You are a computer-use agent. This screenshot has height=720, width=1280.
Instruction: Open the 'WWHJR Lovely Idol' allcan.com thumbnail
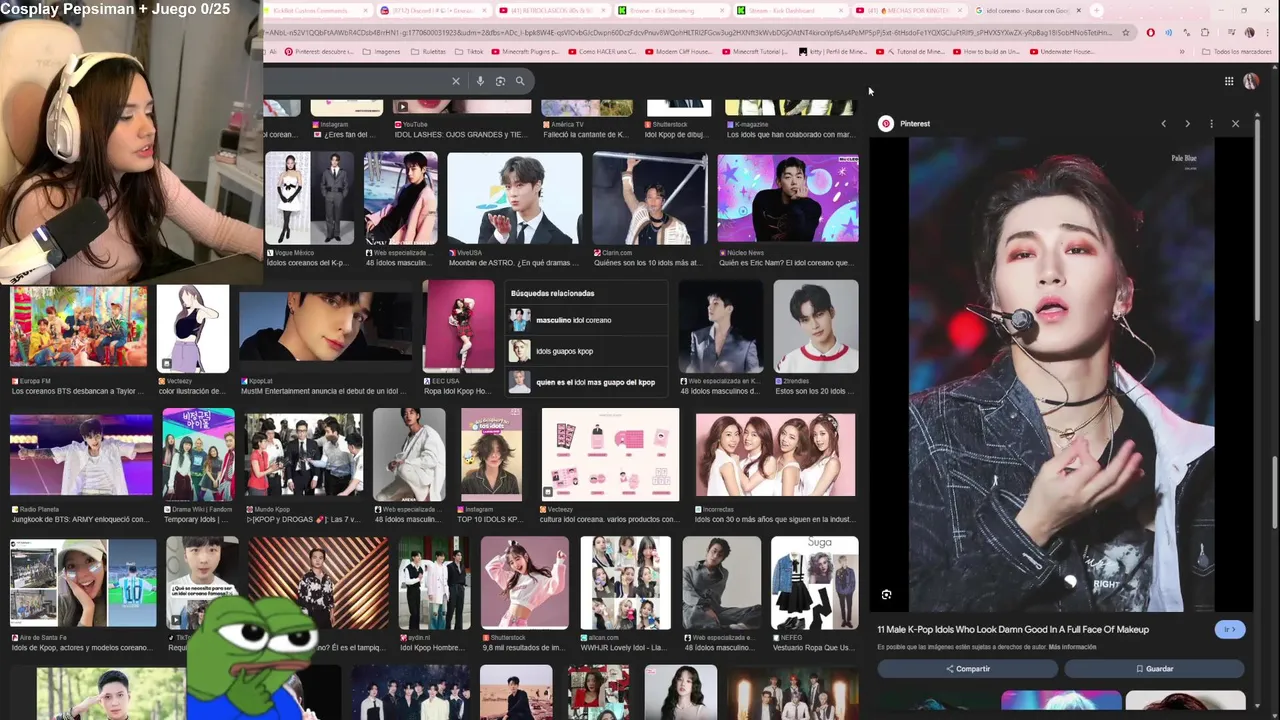pyautogui.click(x=626, y=583)
